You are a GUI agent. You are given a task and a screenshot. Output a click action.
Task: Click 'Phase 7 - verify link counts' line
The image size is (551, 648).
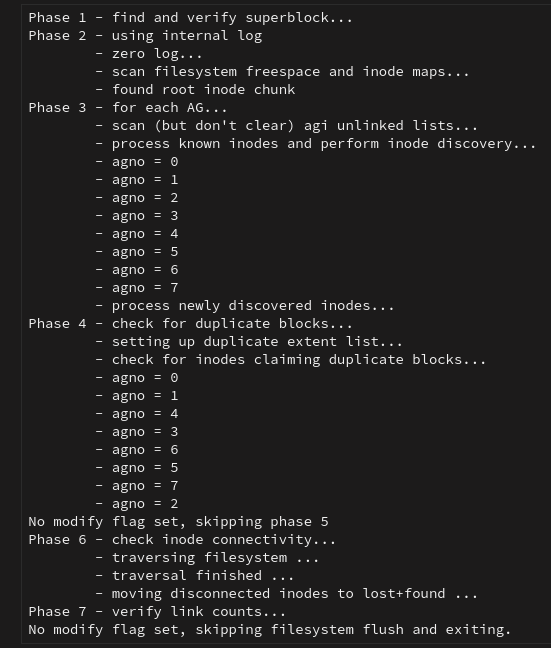pos(157,612)
